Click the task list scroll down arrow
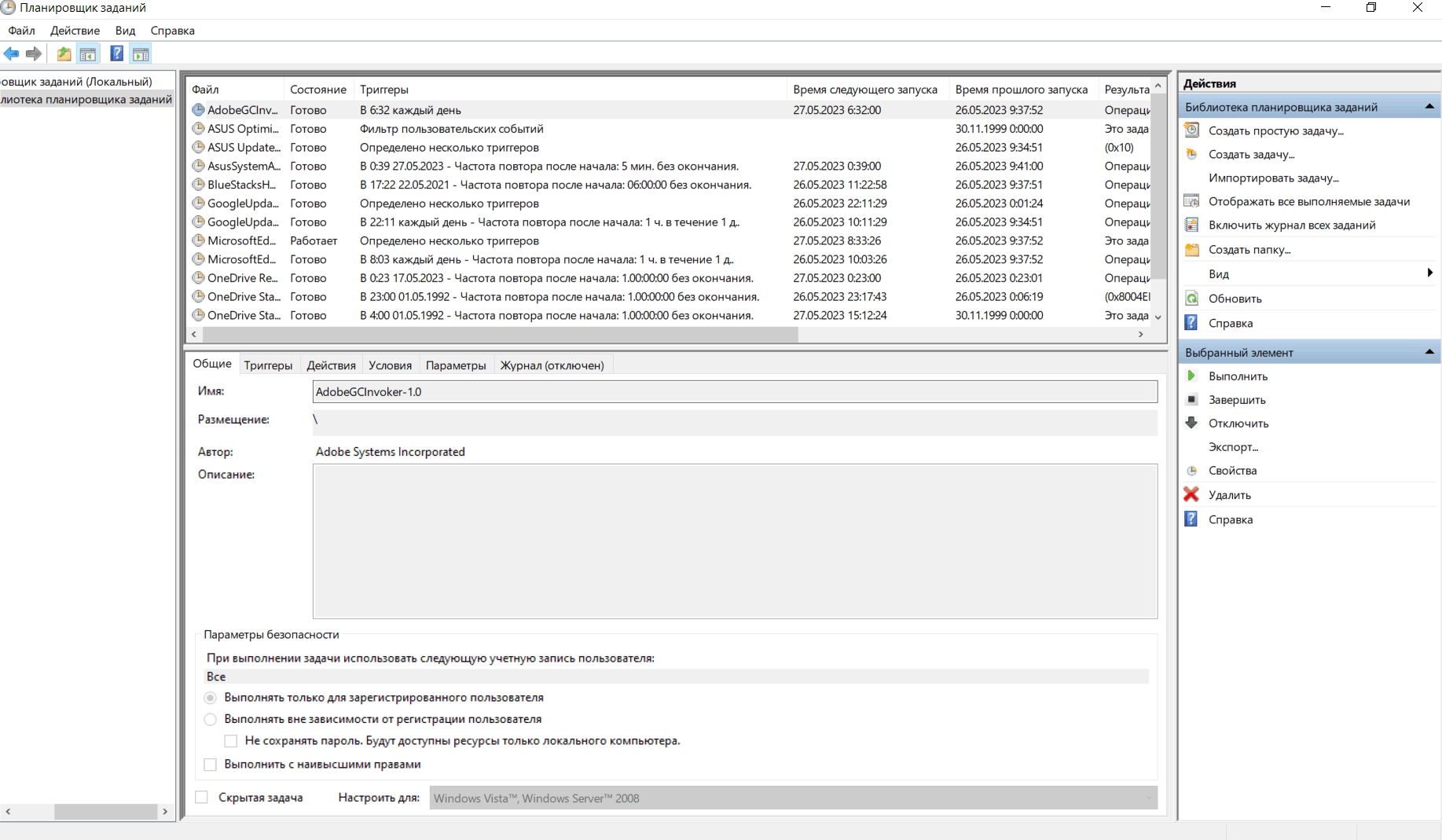The height and width of the screenshot is (840, 1442). coord(1158,317)
